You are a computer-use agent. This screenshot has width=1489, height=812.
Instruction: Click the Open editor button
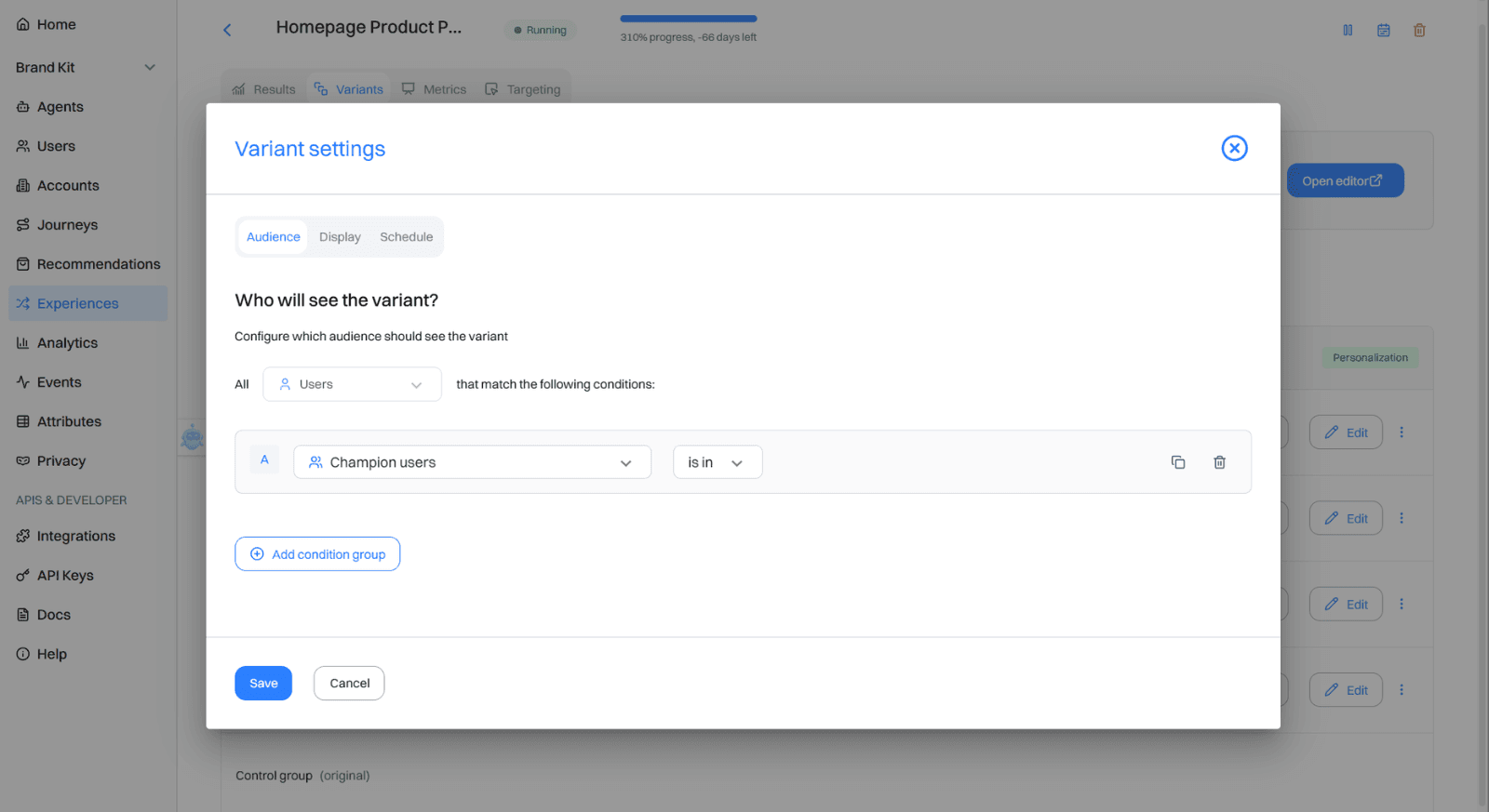1345,180
